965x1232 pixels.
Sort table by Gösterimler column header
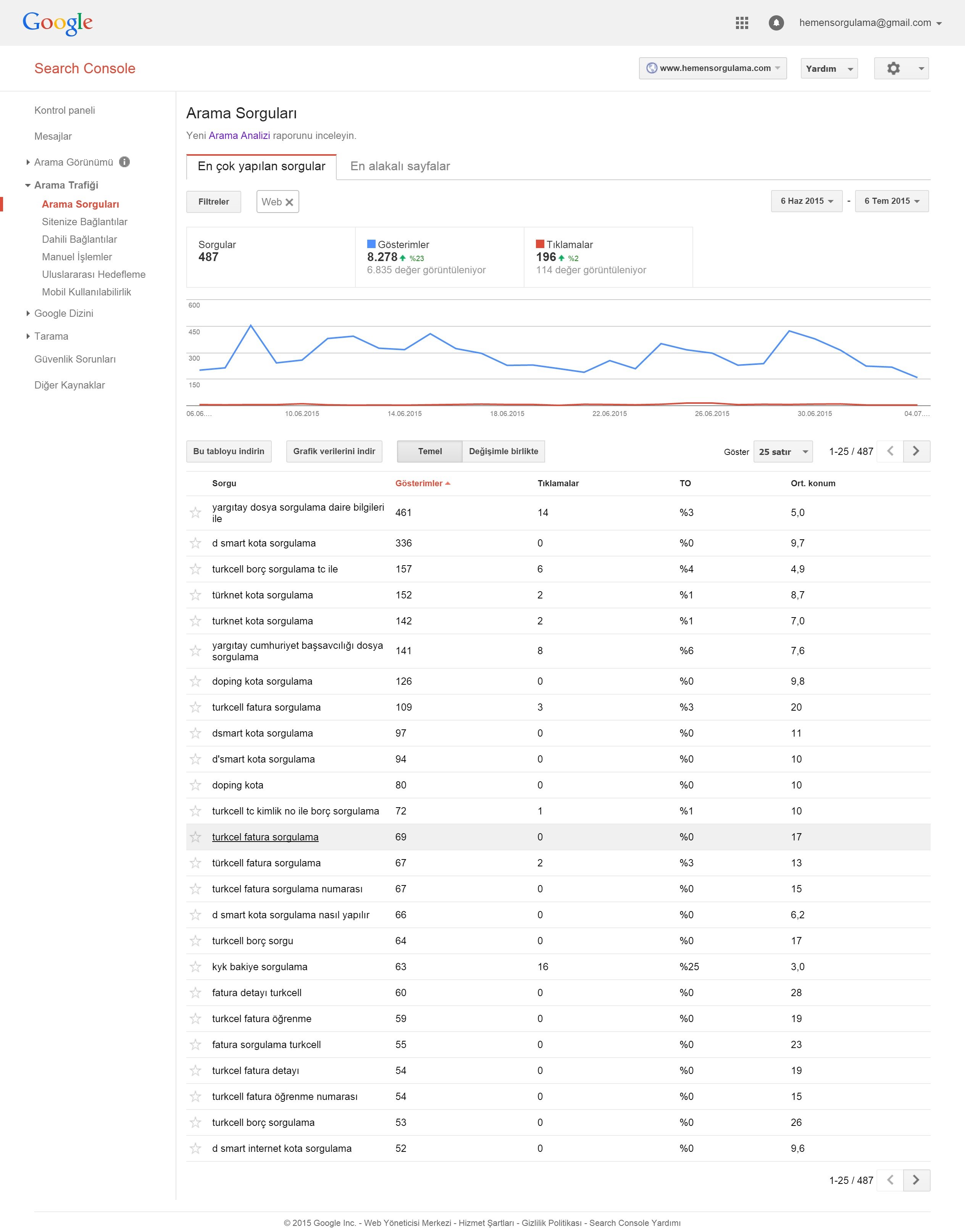tap(419, 484)
